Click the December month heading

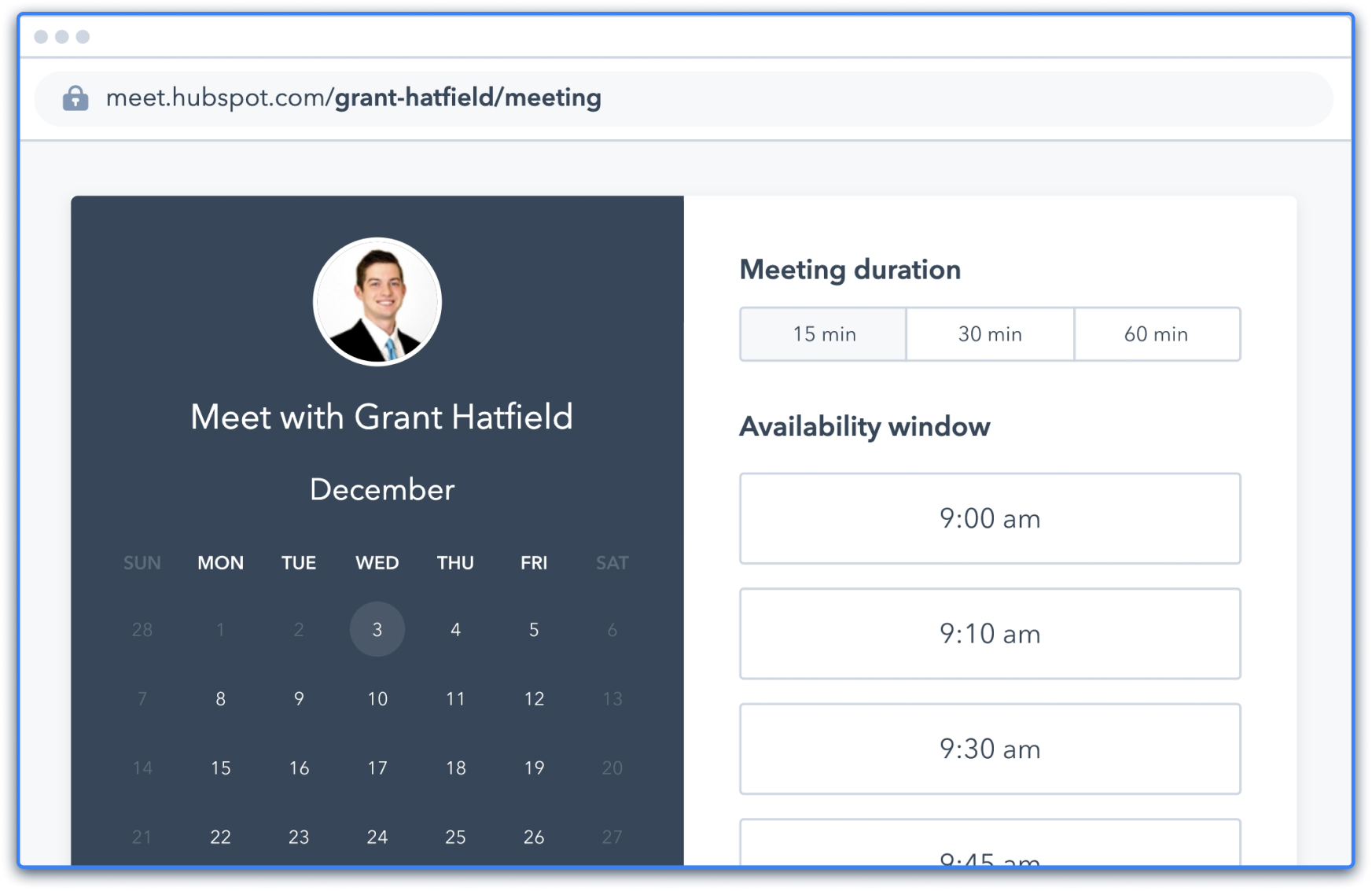click(382, 489)
